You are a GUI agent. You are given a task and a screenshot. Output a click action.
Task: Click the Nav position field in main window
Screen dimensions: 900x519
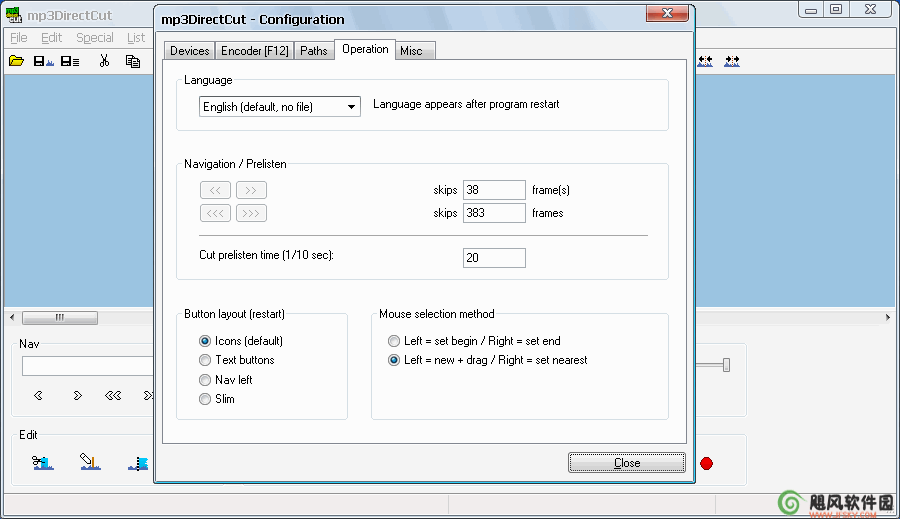(87, 366)
